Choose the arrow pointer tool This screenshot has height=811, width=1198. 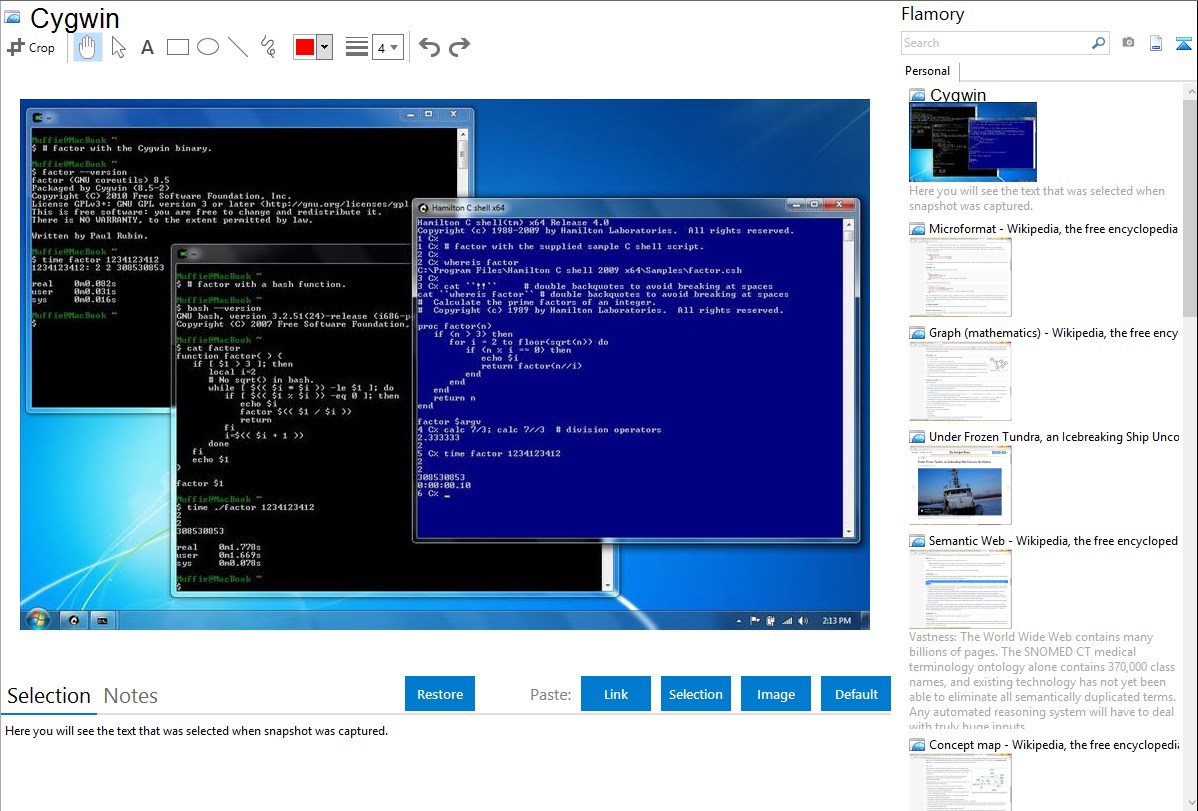(118, 47)
